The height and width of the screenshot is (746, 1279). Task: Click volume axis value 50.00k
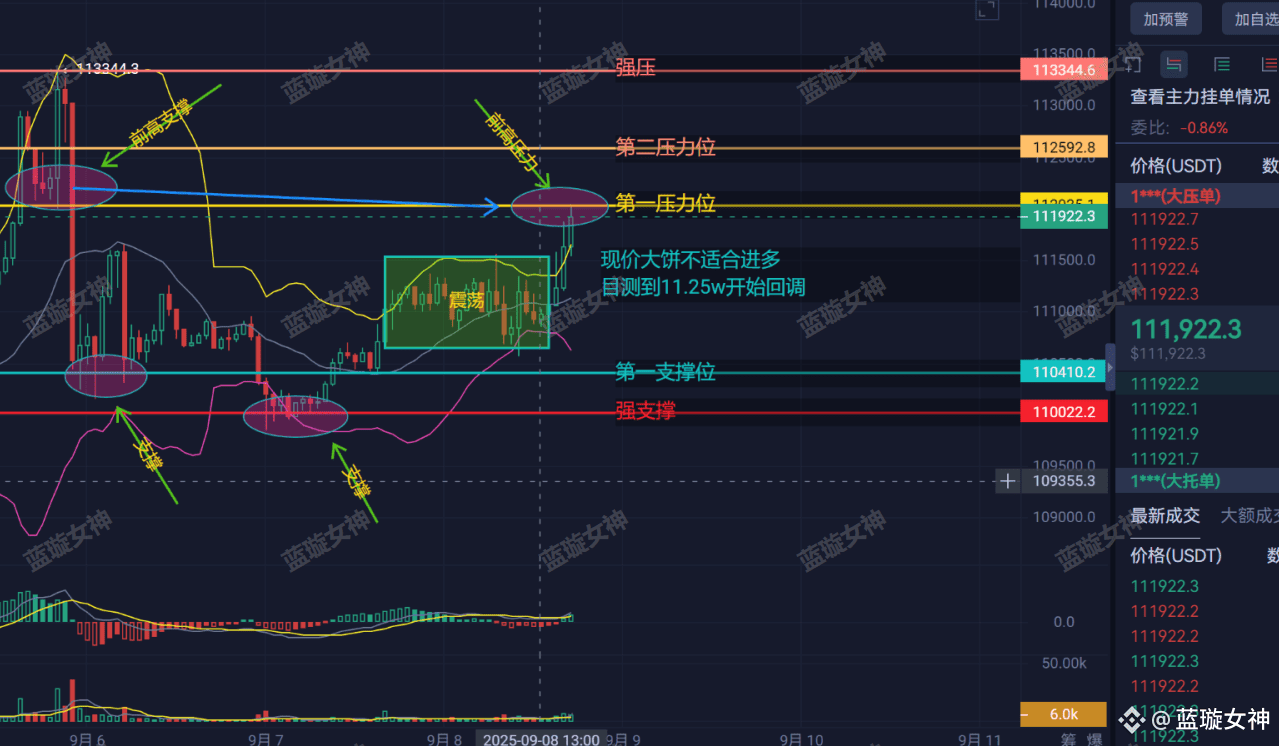pos(1064,663)
